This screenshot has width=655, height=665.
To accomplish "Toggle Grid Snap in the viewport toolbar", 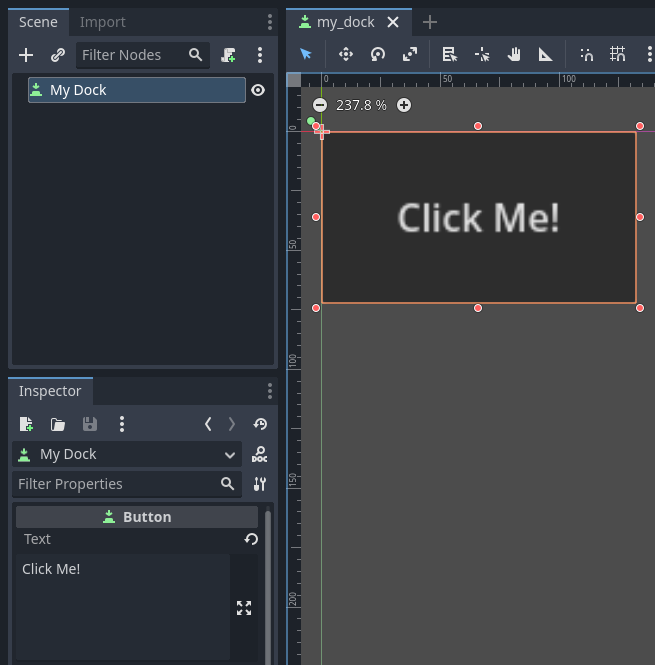I will pyautogui.click(x=618, y=55).
